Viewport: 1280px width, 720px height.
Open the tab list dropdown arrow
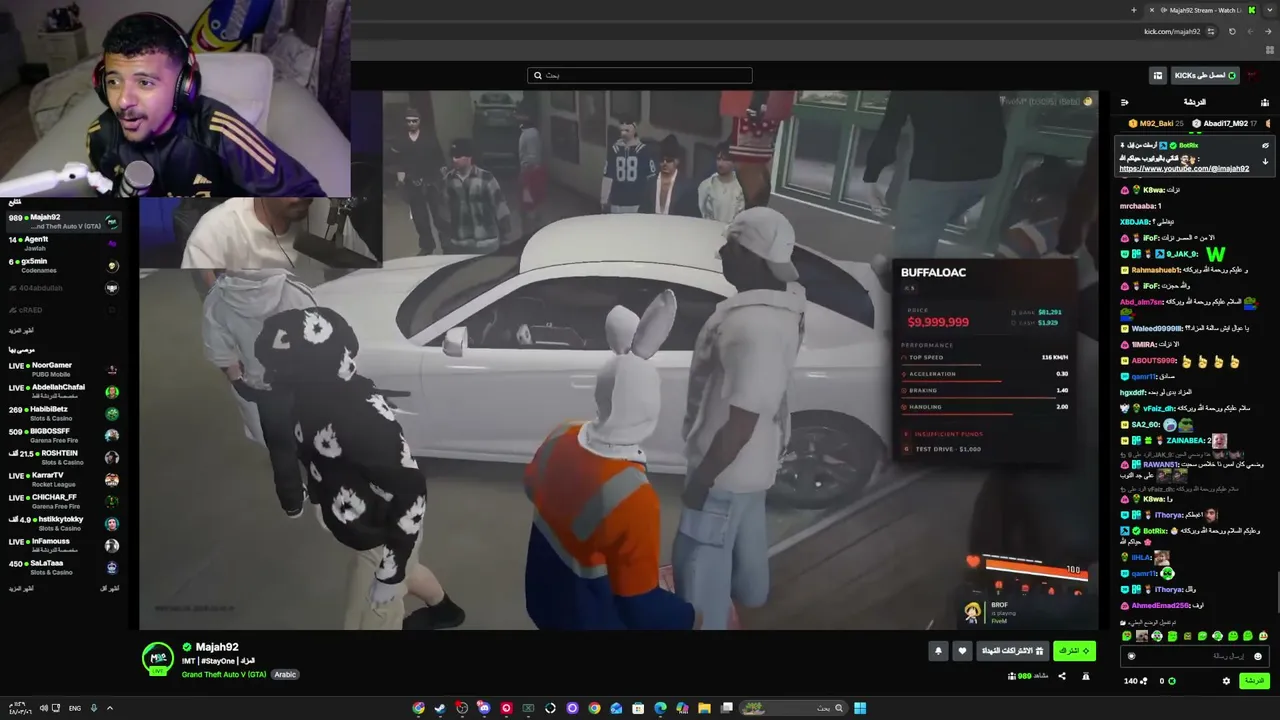pyautogui.click(x=1268, y=10)
